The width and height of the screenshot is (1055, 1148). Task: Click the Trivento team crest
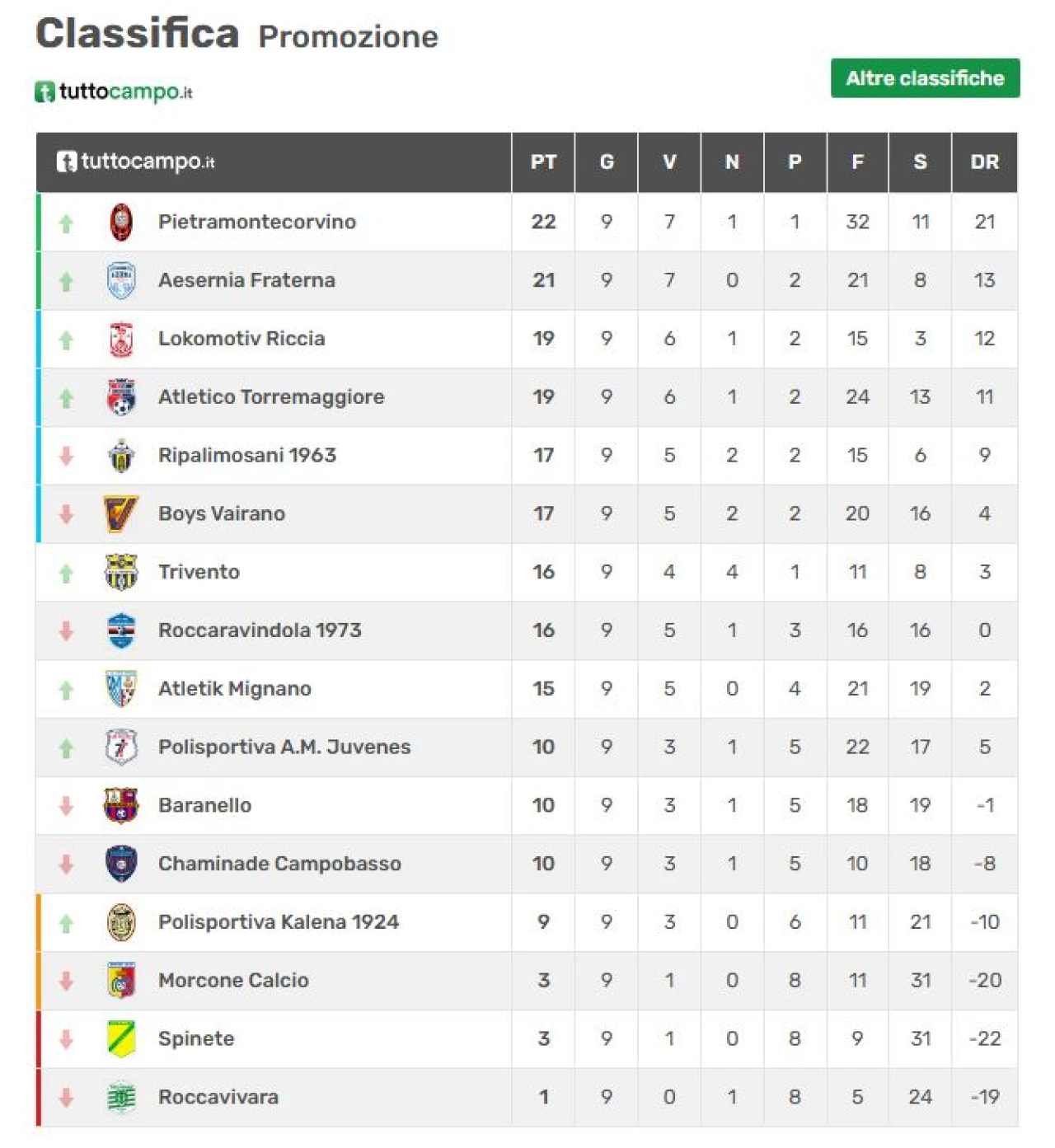click(121, 572)
